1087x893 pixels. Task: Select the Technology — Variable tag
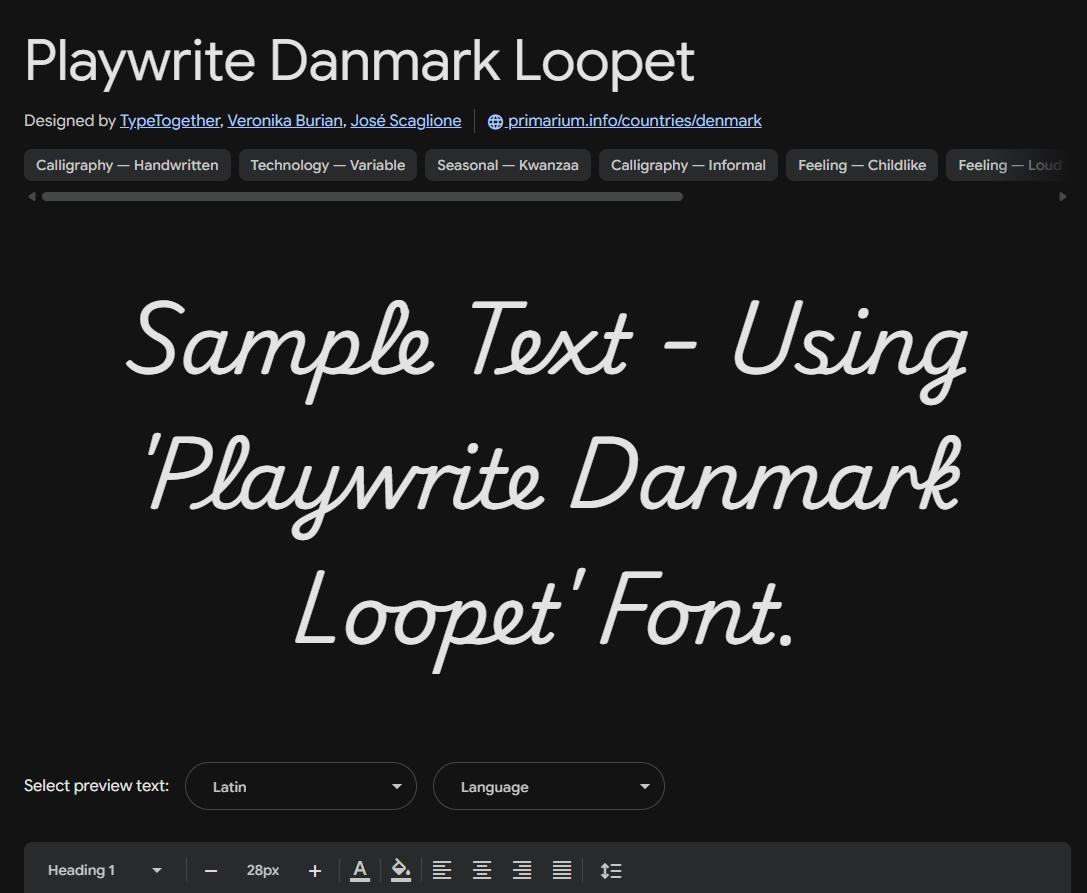point(328,165)
